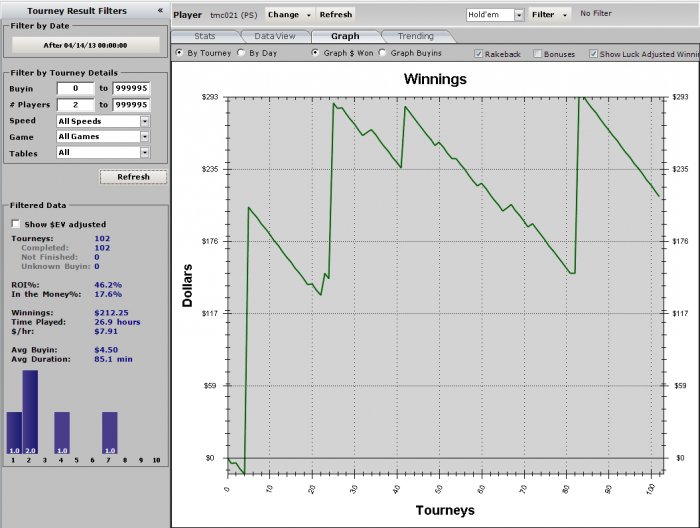Open the Change player dropdown
700x528 pixels.
click(x=289, y=15)
